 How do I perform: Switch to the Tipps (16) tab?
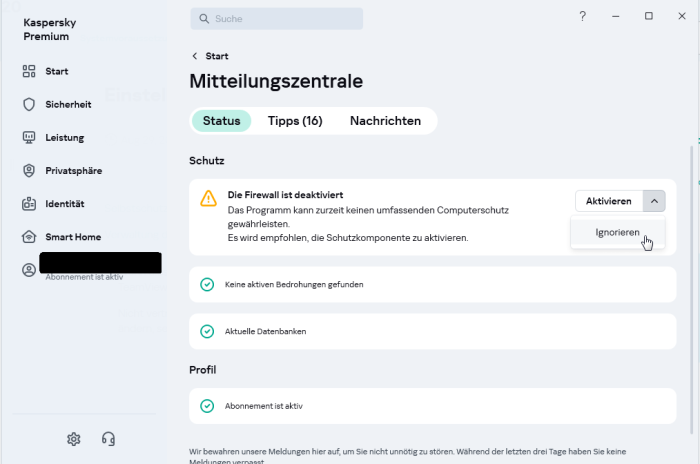pyautogui.click(x=295, y=121)
